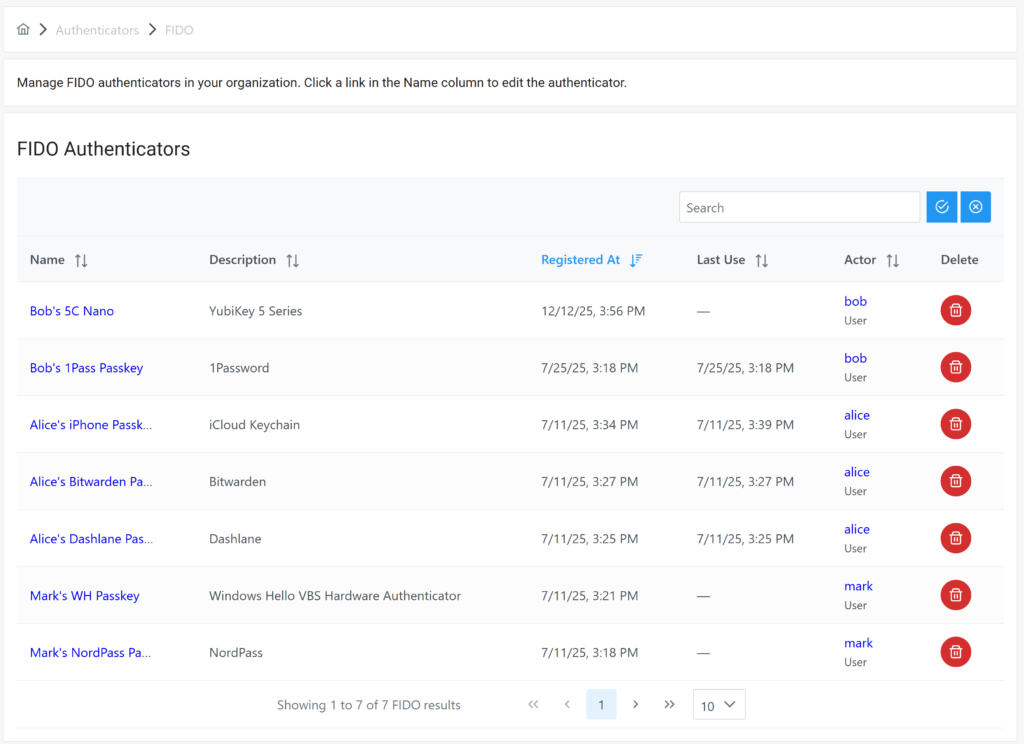This screenshot has width=1024, height=744.
Task: Select the NordPass description cell
Action: click(x=236, y=653)
